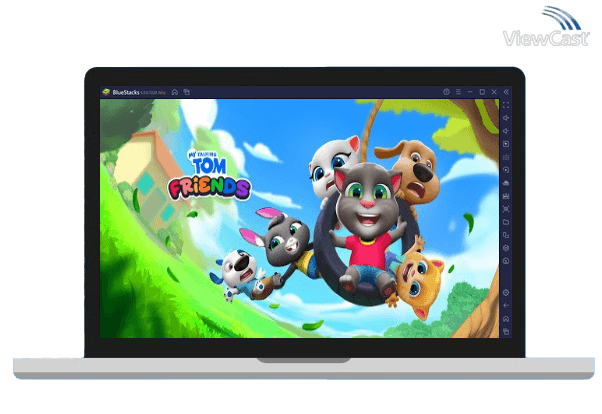Click the ViewCast logo

click(x=546, y=27)
